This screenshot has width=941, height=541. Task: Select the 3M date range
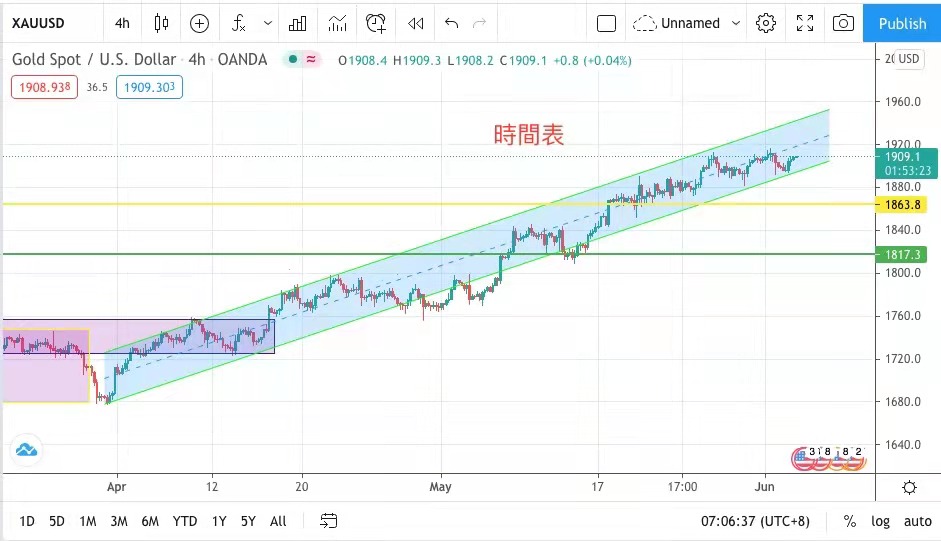tap(118, 521)
